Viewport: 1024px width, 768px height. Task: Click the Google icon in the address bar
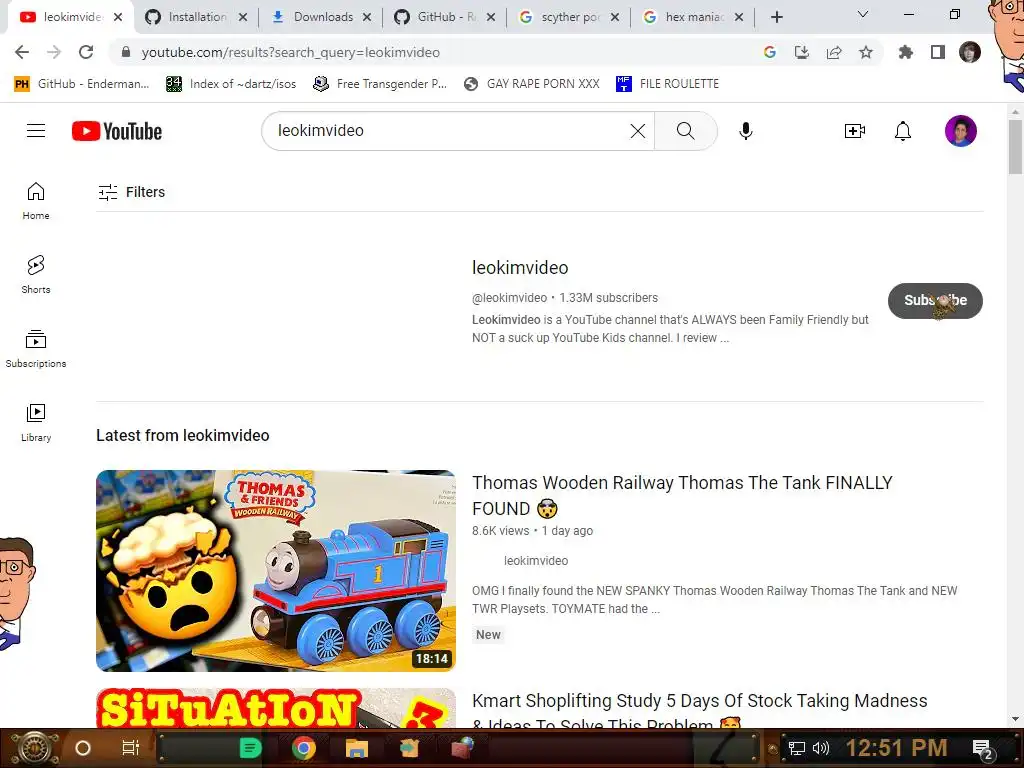(x=770, y=52)
